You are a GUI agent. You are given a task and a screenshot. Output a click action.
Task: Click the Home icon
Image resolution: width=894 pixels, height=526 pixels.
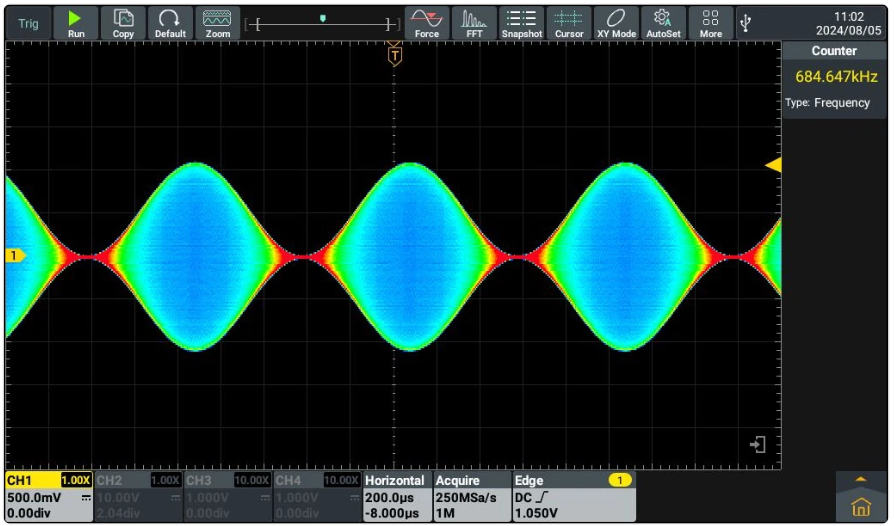(860, 506)
